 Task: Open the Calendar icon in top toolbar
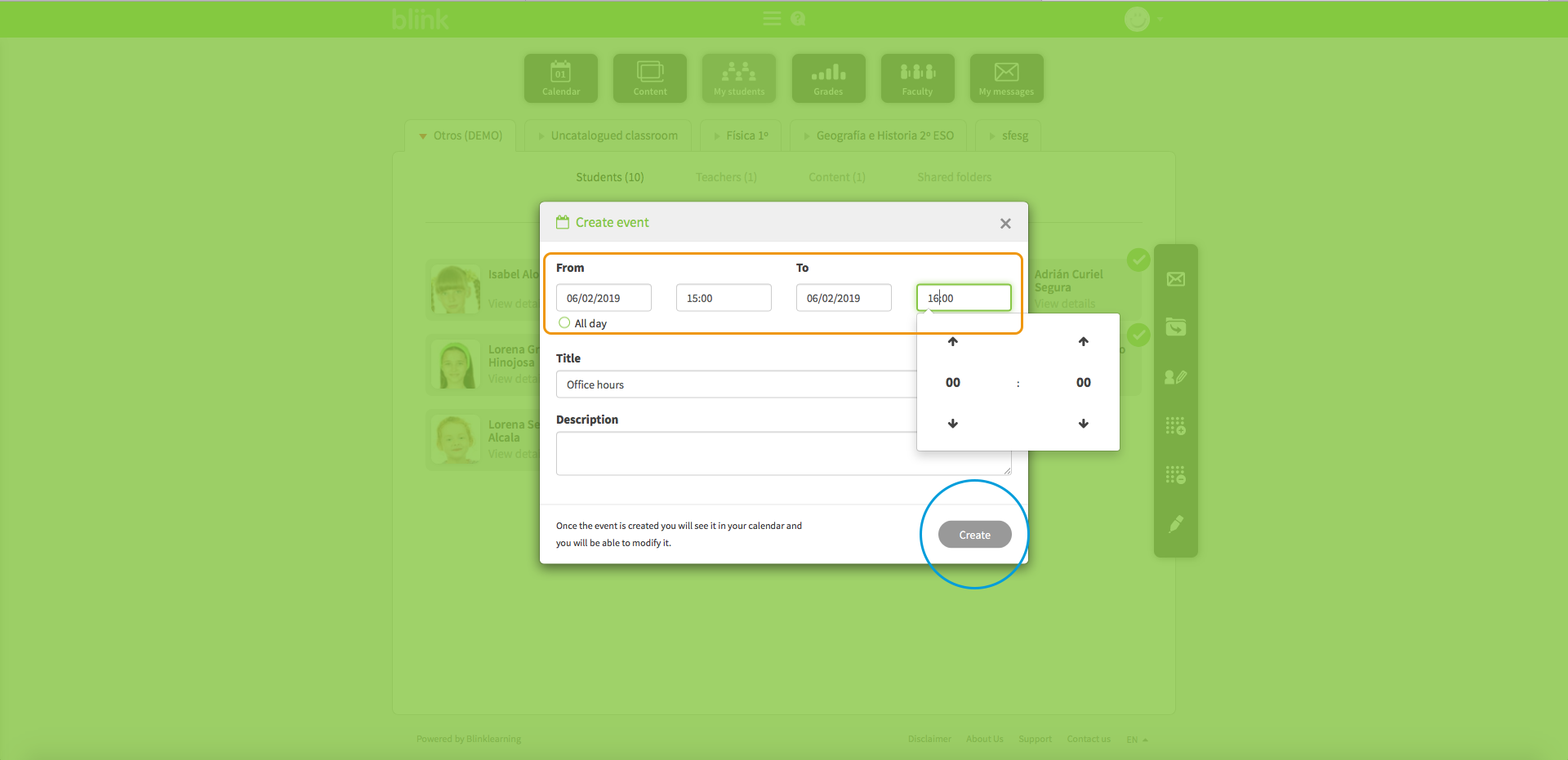560,78
